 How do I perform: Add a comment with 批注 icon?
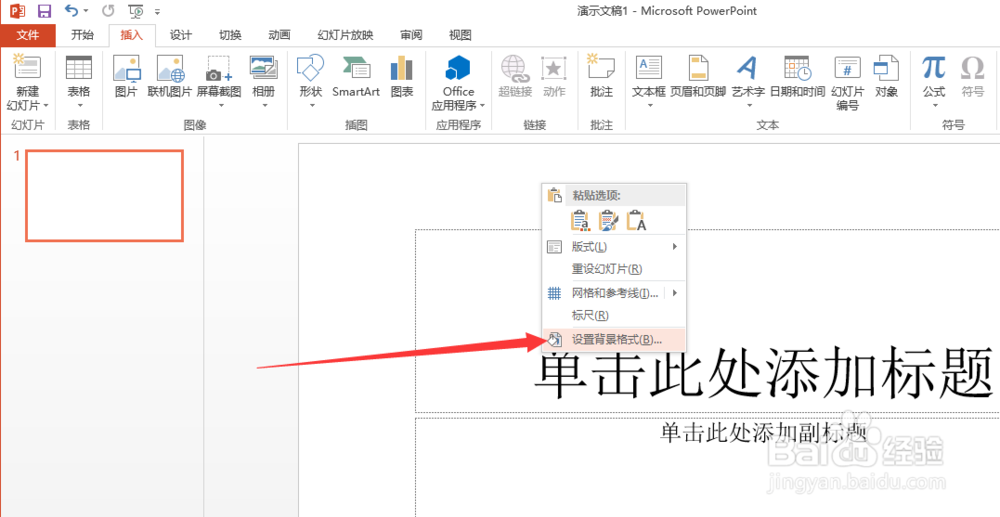[601, 75]
